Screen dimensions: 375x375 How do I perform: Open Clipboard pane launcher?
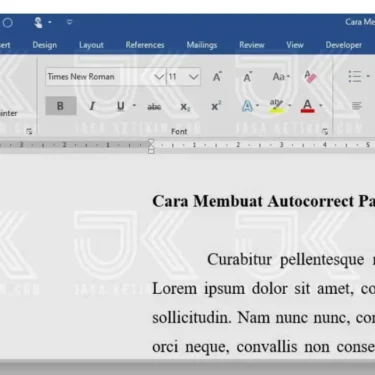[29, 132]
